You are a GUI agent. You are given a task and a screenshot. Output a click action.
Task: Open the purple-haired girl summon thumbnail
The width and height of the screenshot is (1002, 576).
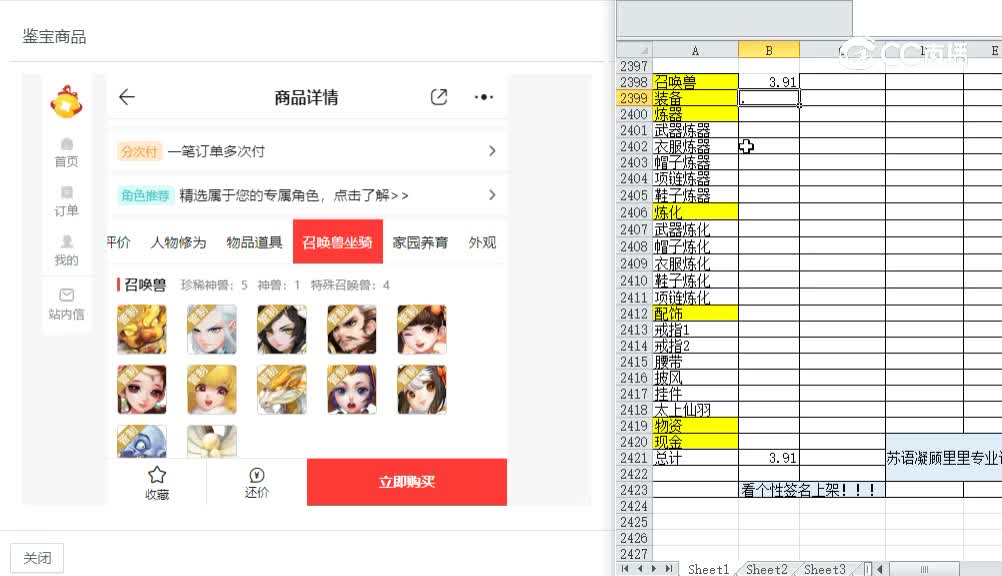tap(351, 389)
